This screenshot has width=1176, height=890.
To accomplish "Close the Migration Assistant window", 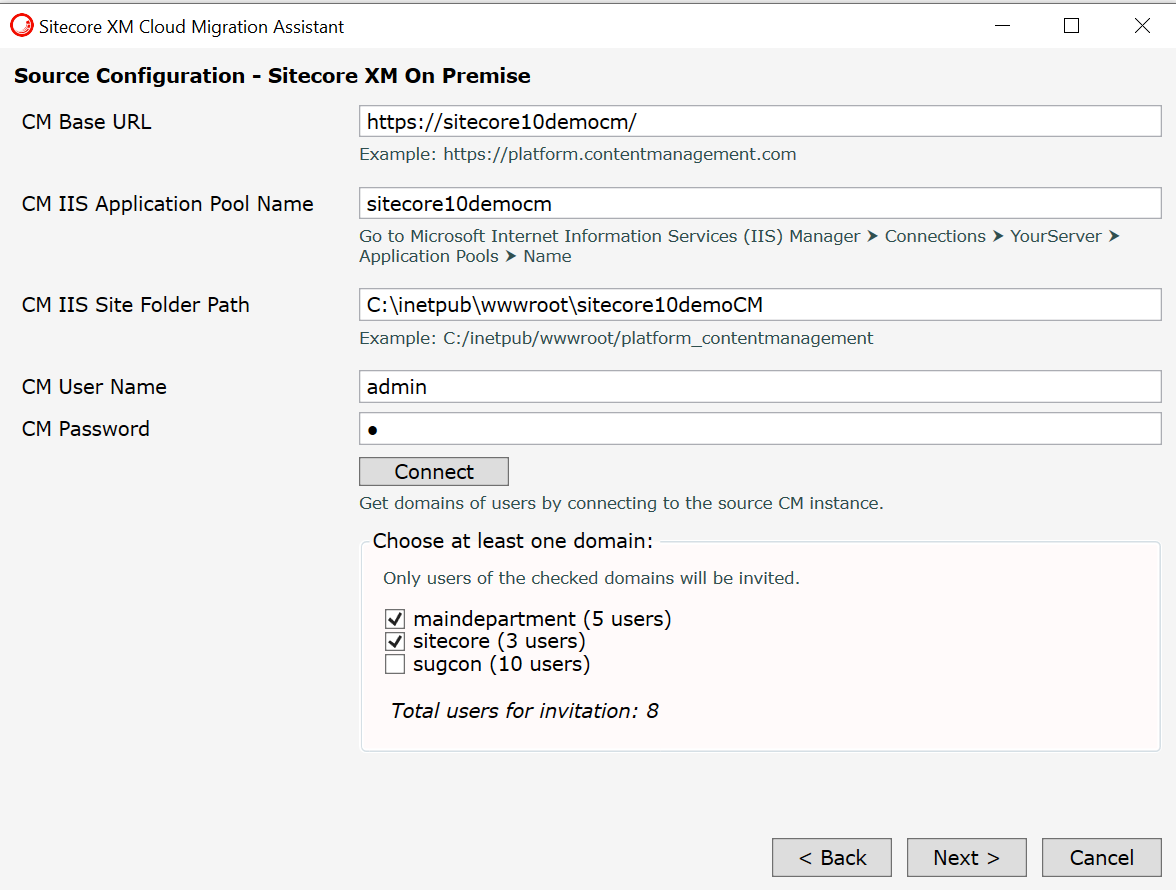I will [x=1142, y=27].
